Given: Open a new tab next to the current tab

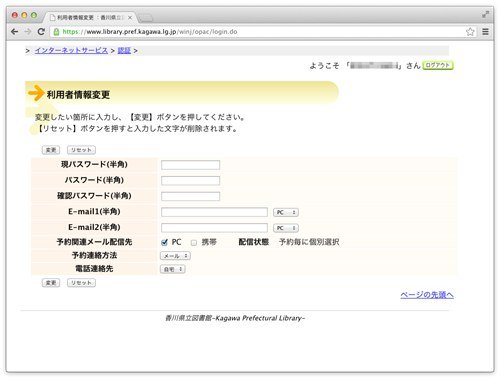Looking at the screenshot, I should 145,18.
